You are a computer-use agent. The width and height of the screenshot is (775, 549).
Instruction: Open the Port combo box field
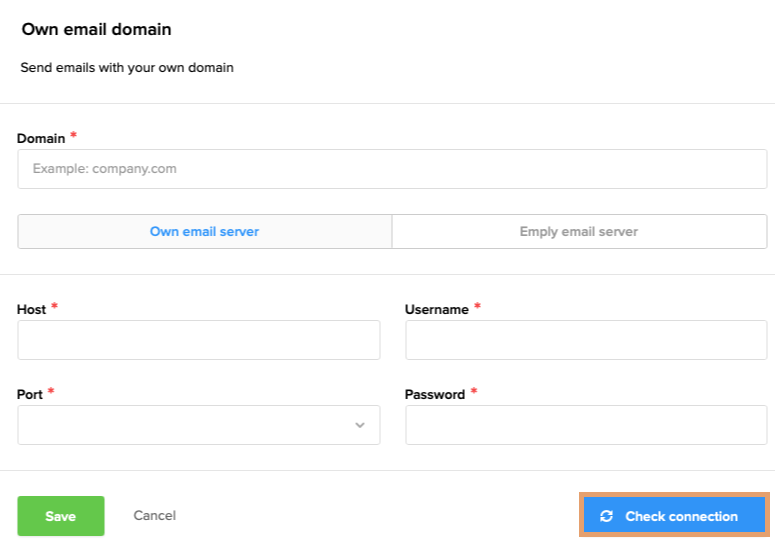tap(190, 425)
